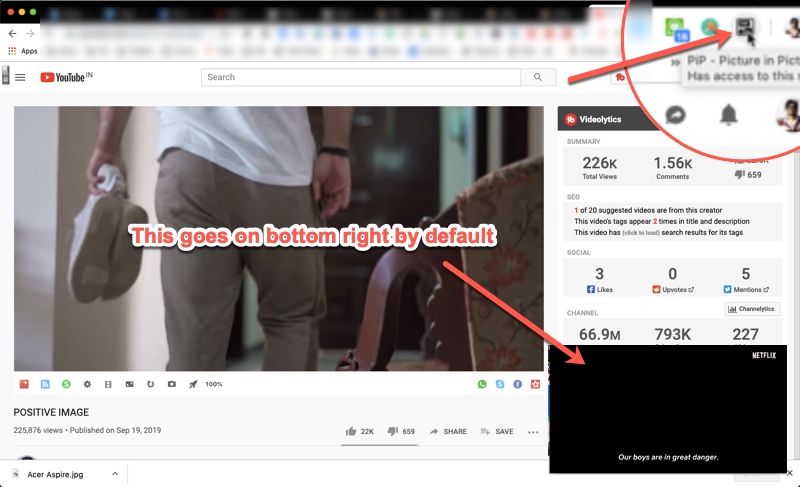Click the '(click to load)' search results link
The width and height of the screenshot is (800, 487).
641,233
